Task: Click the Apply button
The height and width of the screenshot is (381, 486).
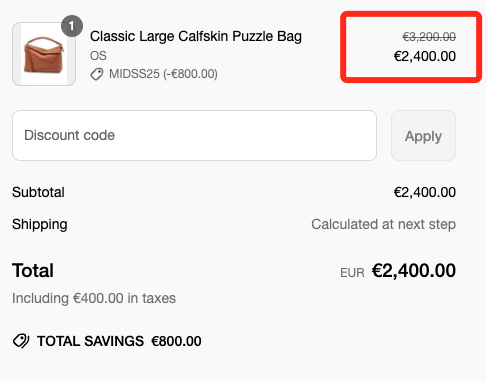Action: (423, 136)
